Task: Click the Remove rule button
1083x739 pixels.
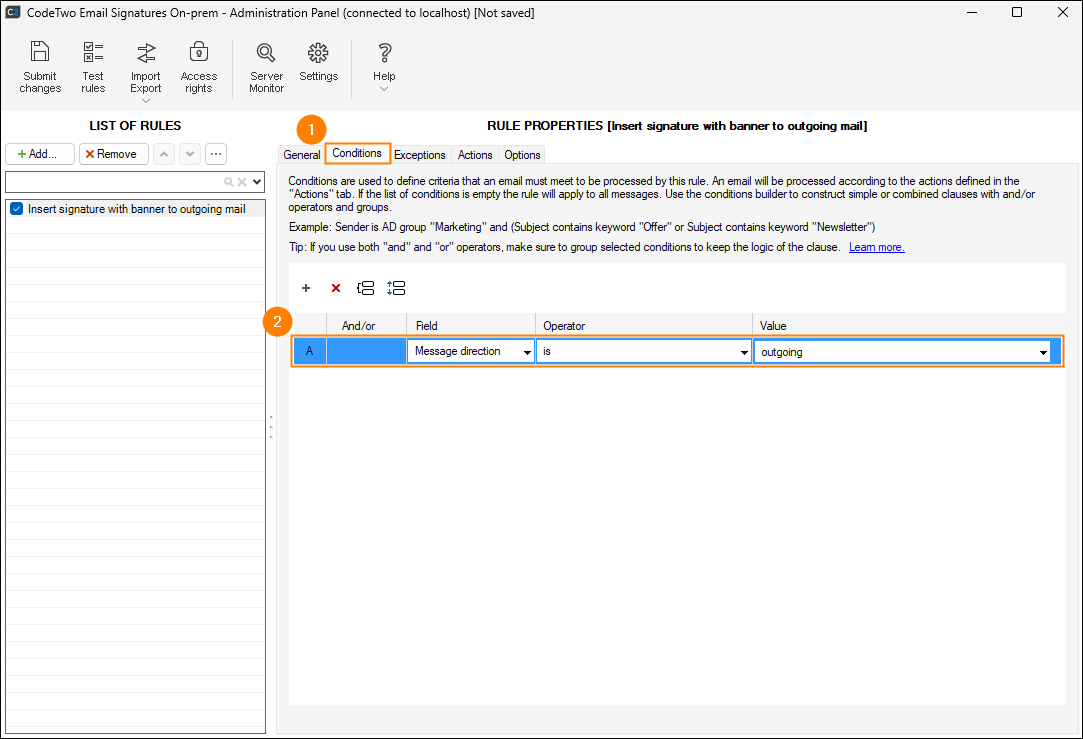Action: click(113, 154)
